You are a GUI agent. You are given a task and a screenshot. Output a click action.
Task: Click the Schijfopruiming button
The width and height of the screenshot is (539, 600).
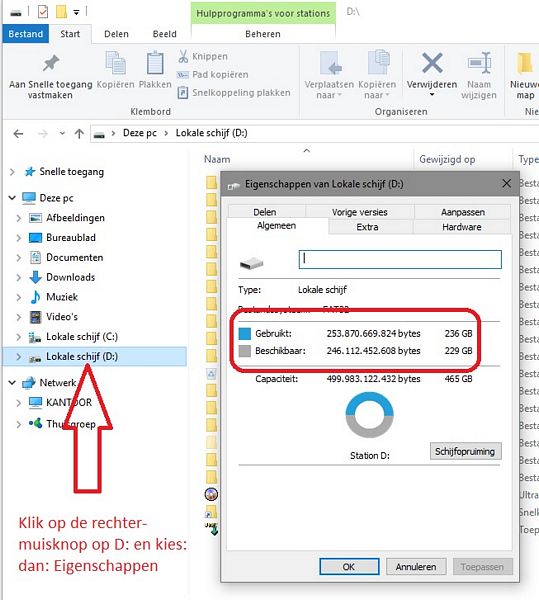[x=465, y=452]
